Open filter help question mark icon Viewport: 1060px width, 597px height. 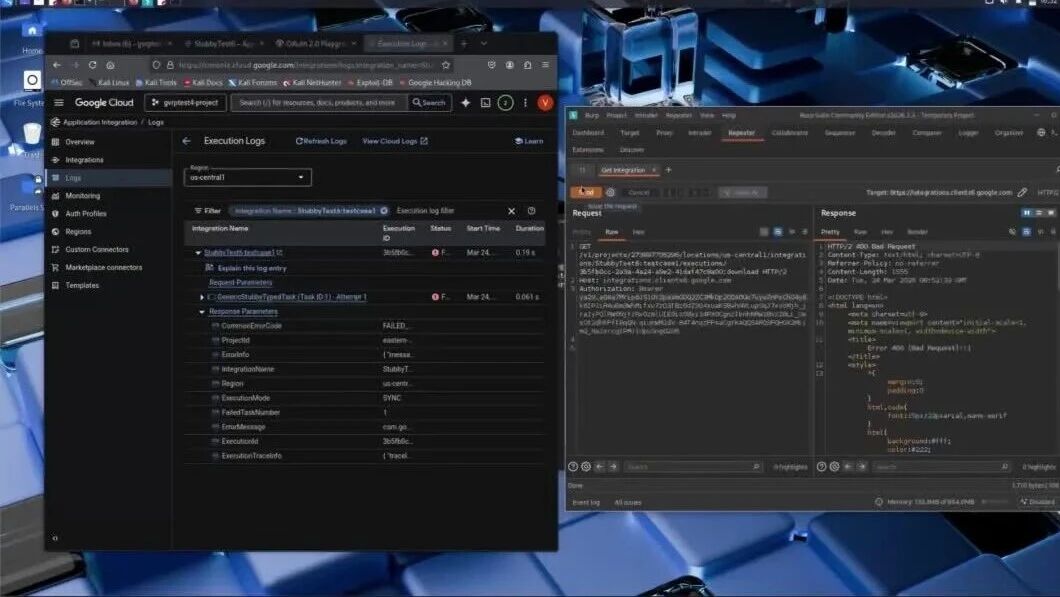tap(531, 211)
